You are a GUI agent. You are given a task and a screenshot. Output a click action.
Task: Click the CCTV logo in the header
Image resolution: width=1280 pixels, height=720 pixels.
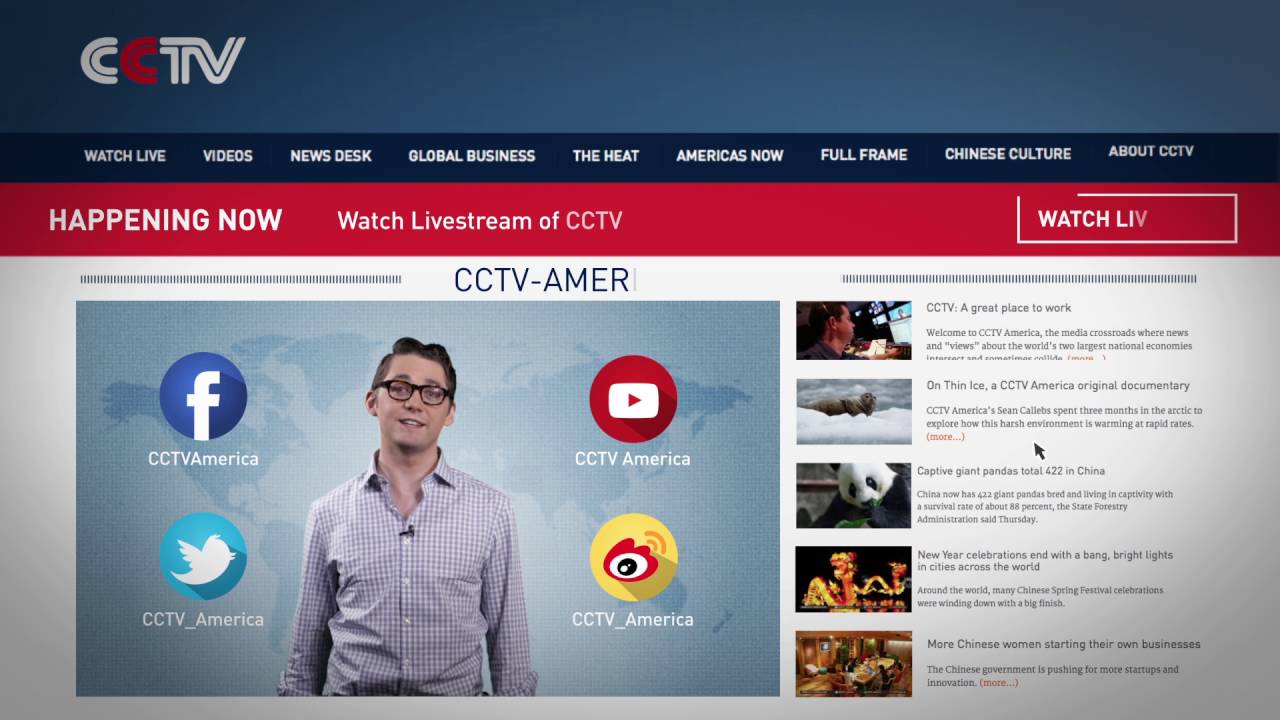pyautogui.click(x=163, y=61)
